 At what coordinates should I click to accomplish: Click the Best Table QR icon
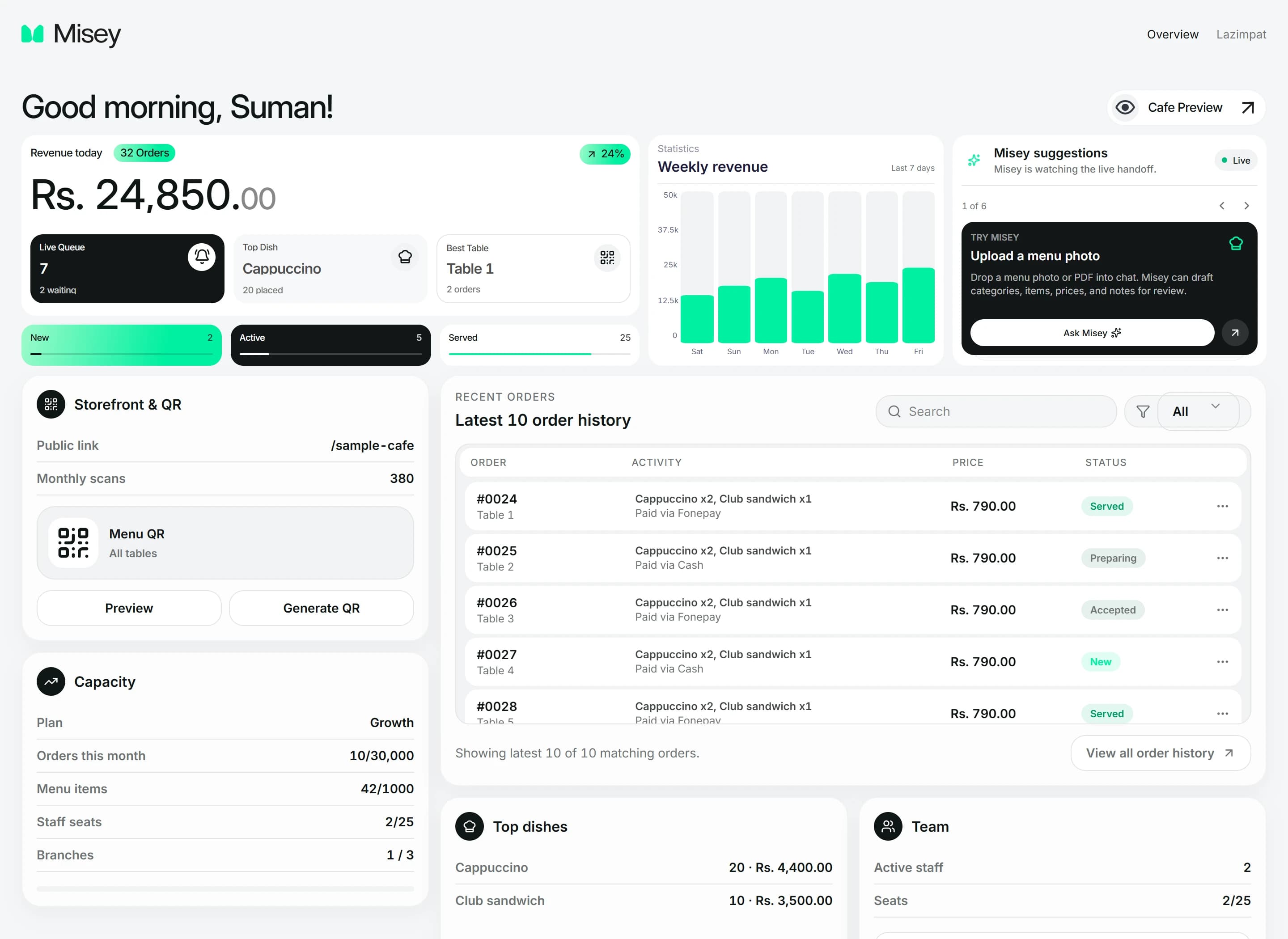click(607, 258)
